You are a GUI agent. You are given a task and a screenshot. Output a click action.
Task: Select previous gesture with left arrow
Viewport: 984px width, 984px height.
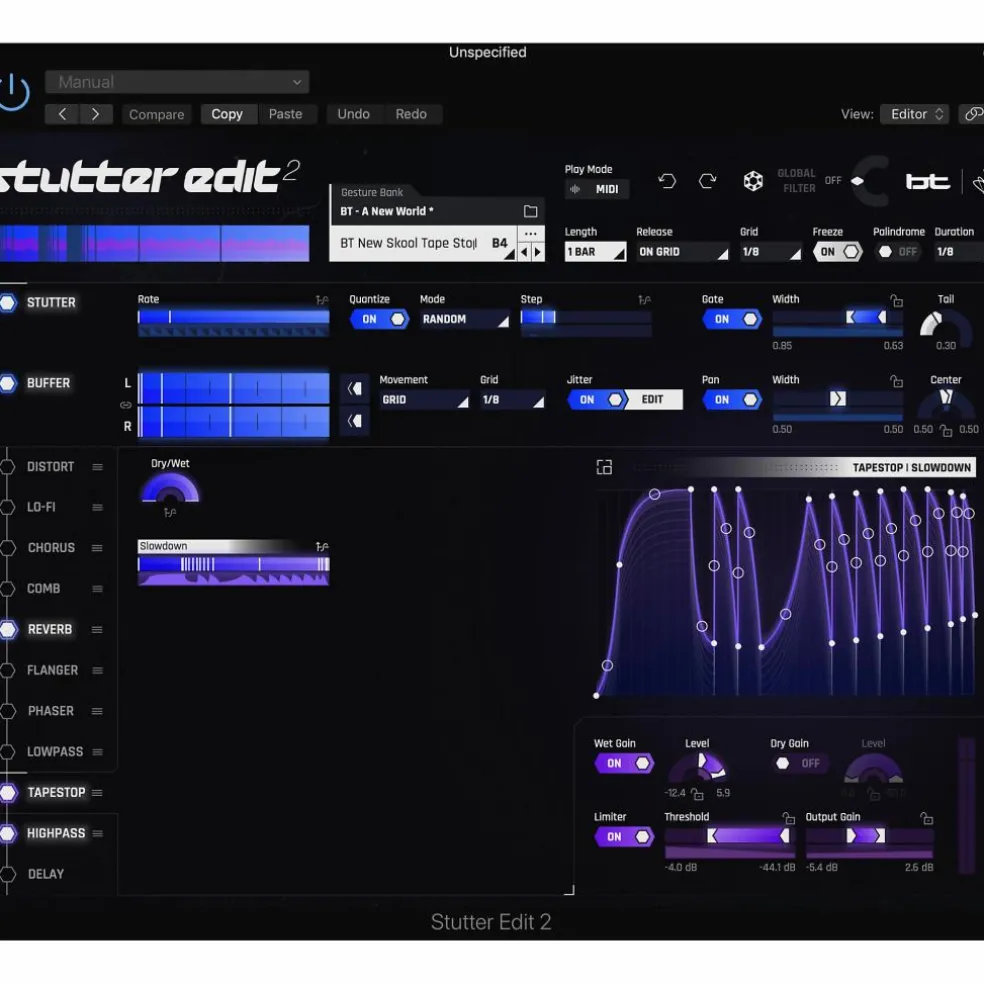pyautogui.click(x=524, y=252)
